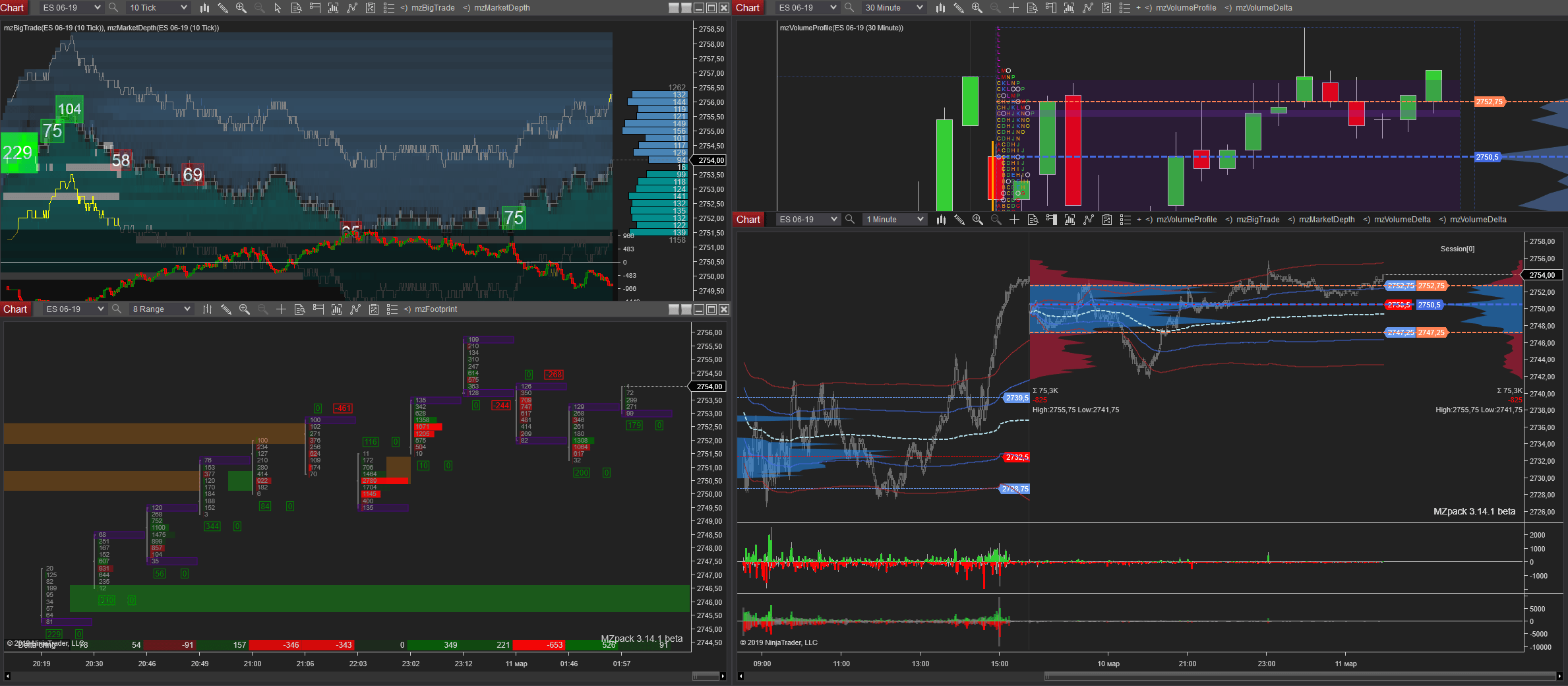Open bar type chooser in top-left chart
This screenshot has height=686, width=1568.
coord(204,8)
